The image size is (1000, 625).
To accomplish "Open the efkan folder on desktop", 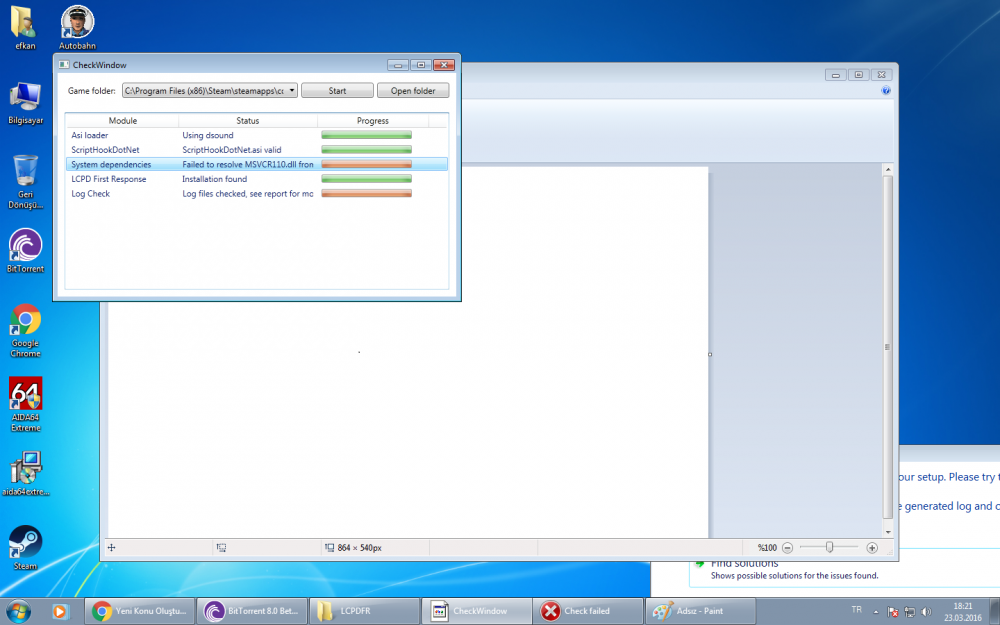I will [x=25, y=27].
